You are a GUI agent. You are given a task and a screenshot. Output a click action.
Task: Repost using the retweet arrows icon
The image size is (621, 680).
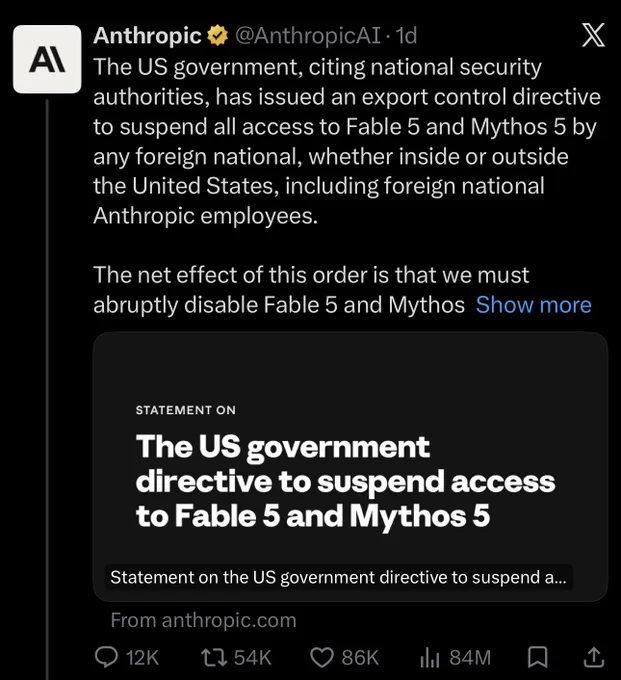click(x=214, y=657)
